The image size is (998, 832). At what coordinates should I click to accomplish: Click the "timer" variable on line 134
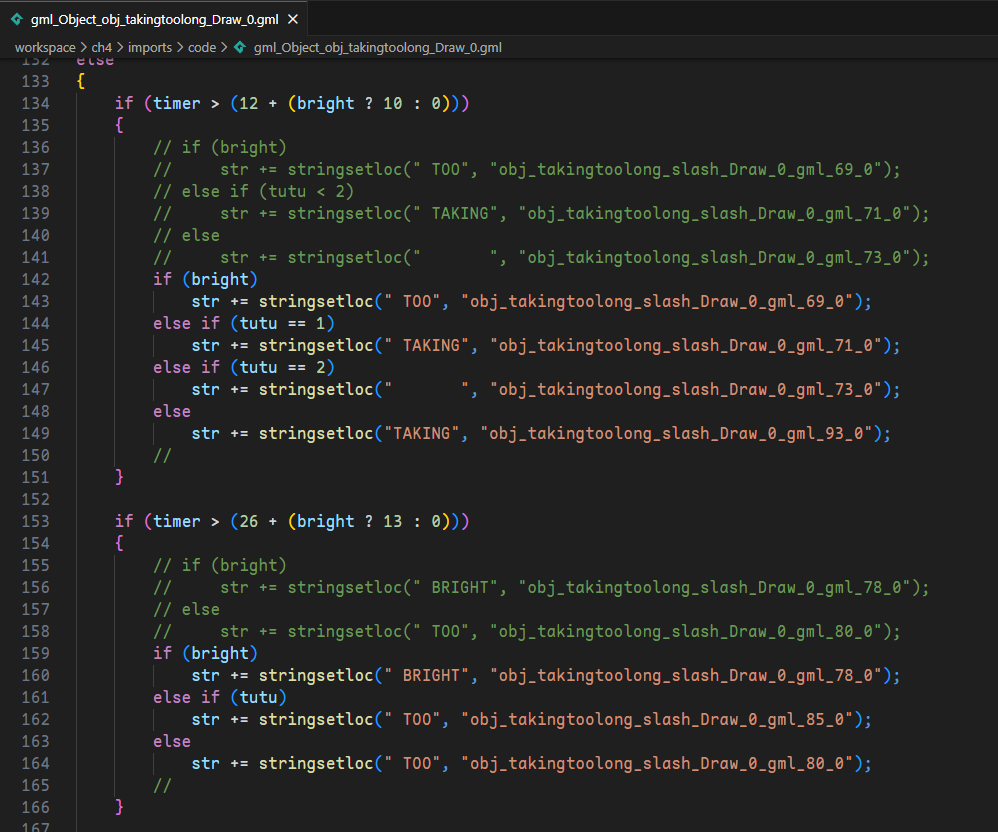176,103
